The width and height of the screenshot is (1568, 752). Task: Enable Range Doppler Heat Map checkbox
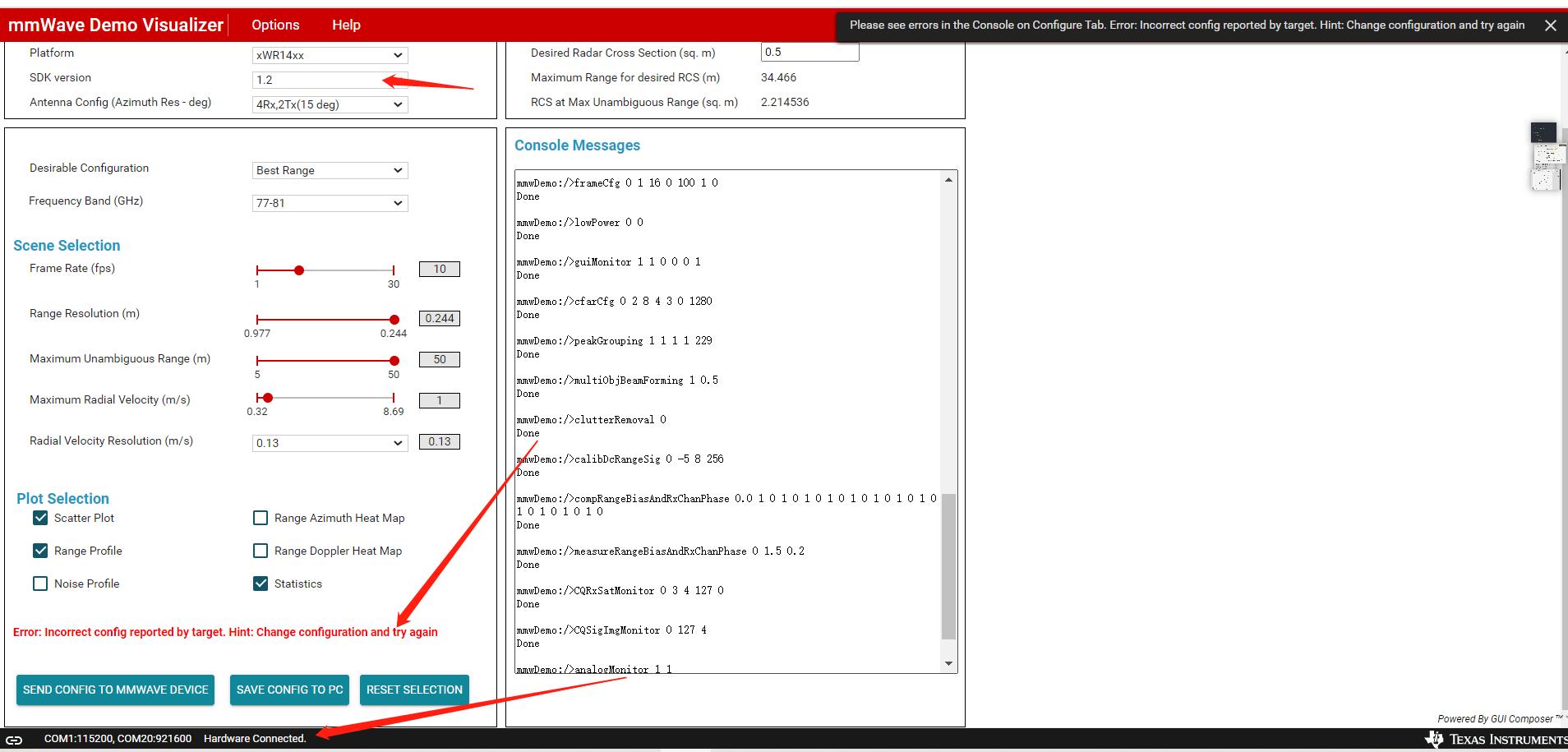click(261, 551)
